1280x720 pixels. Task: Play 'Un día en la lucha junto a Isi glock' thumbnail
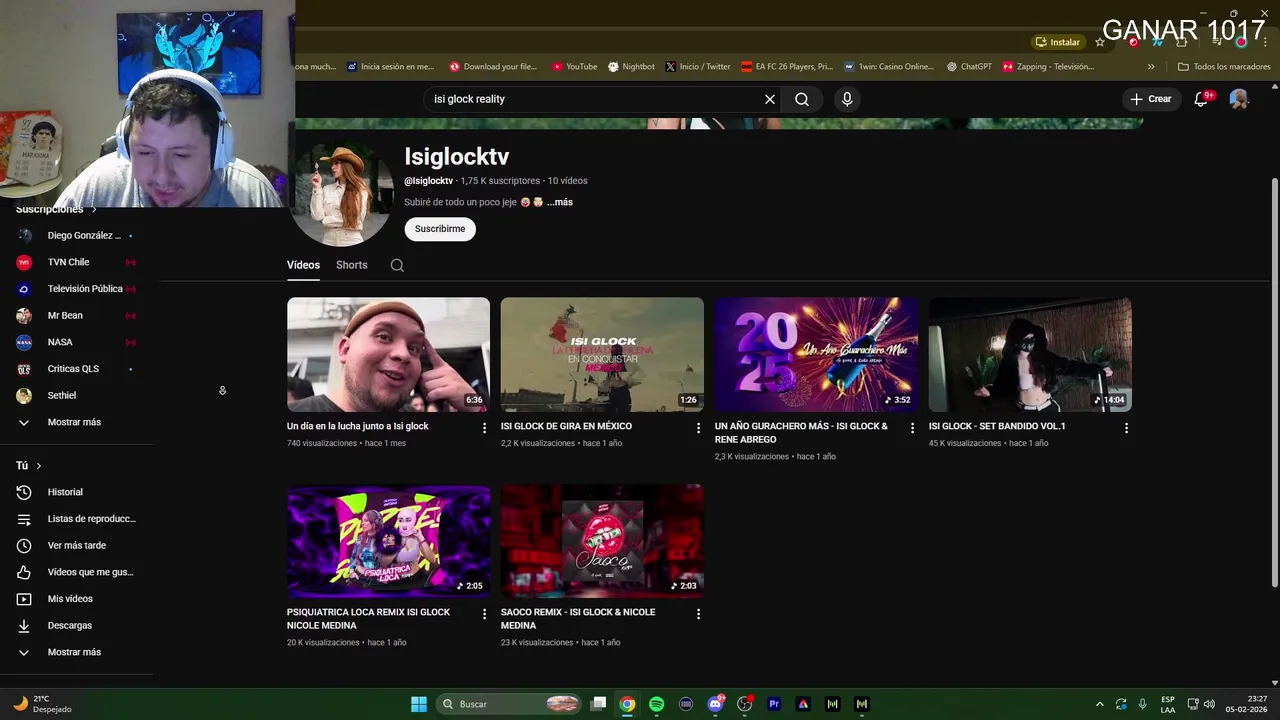tap(388, 354)
